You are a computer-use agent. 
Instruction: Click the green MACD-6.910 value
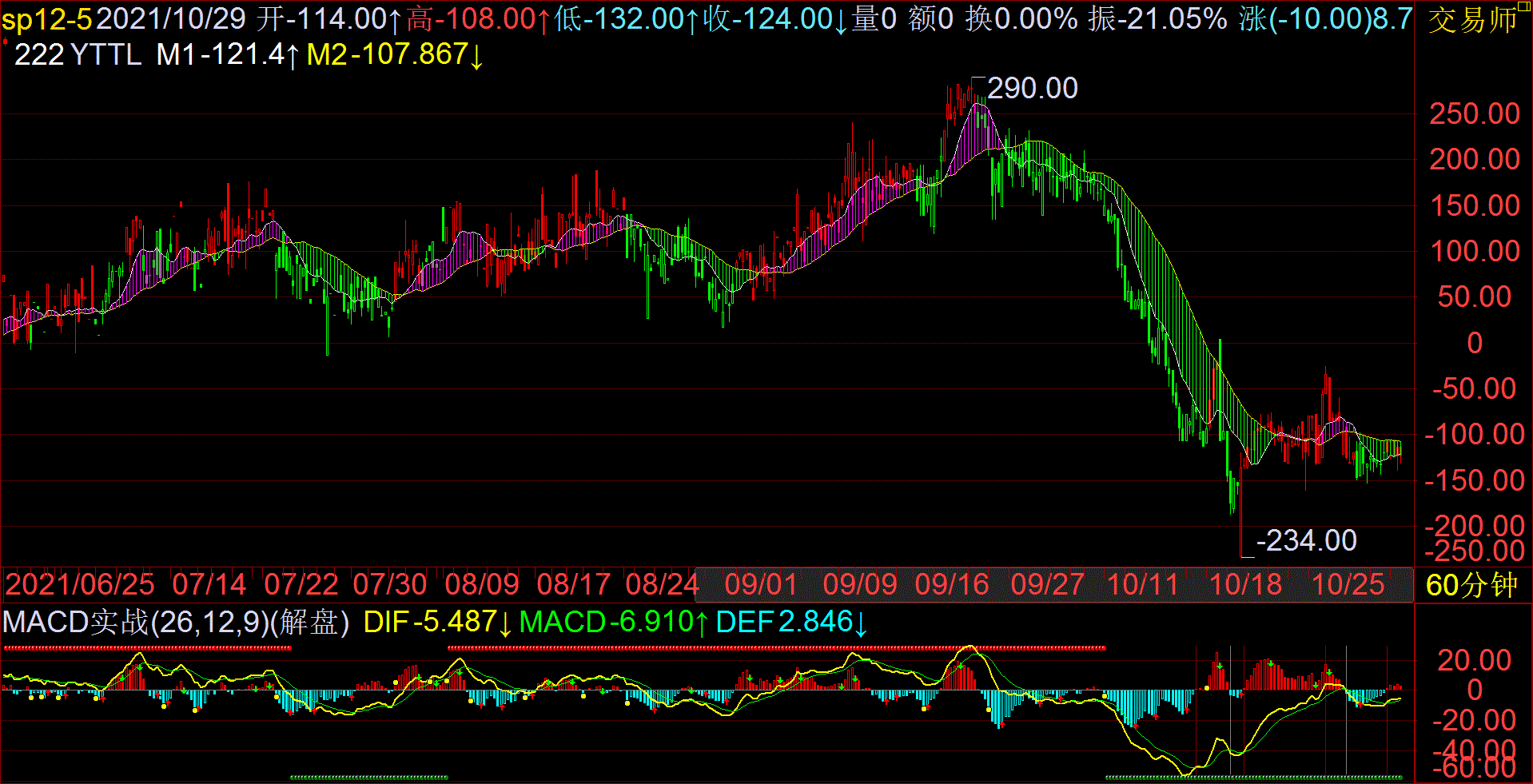(614, 622)
